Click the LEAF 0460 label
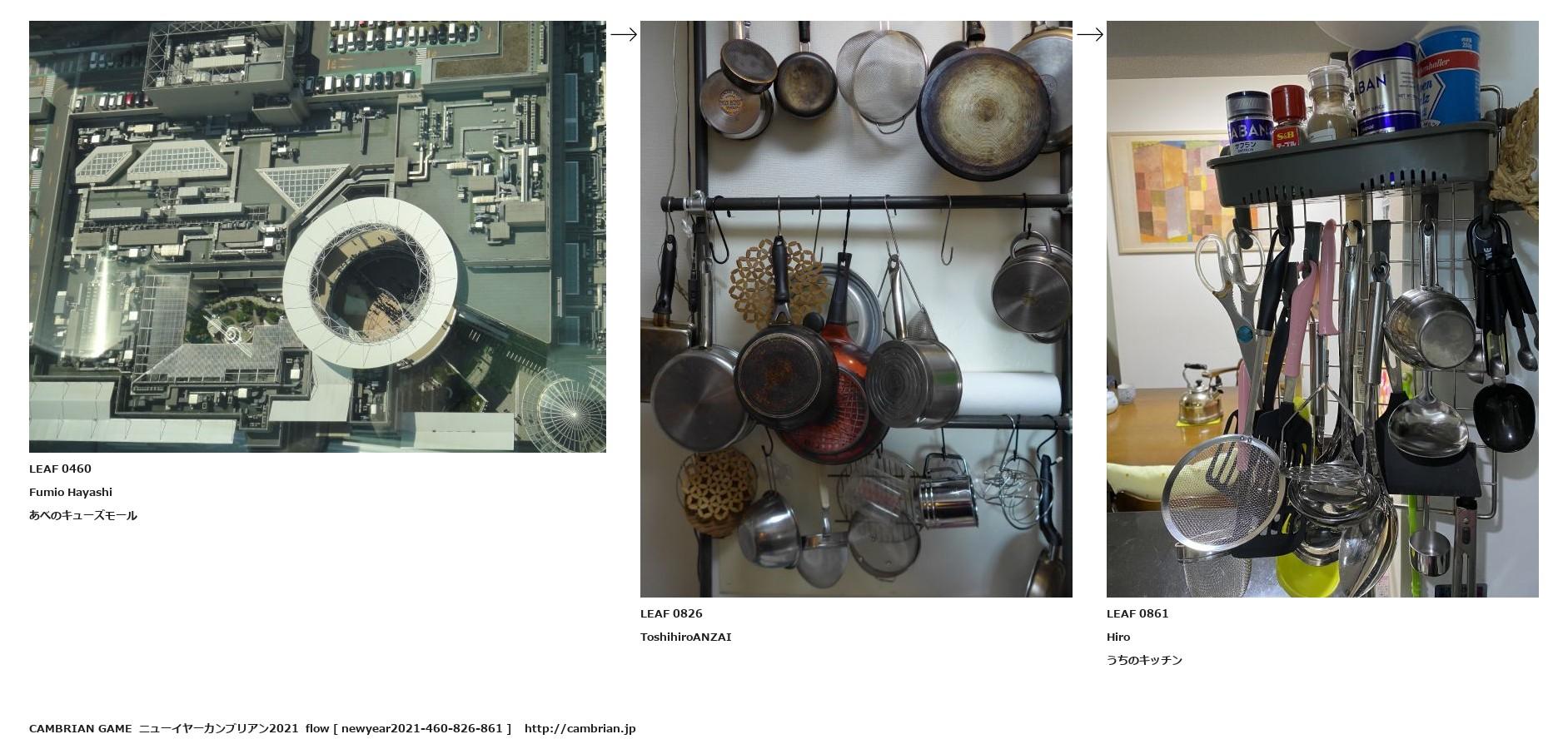Screen dimensions: 1568x749 coord(60,469)
